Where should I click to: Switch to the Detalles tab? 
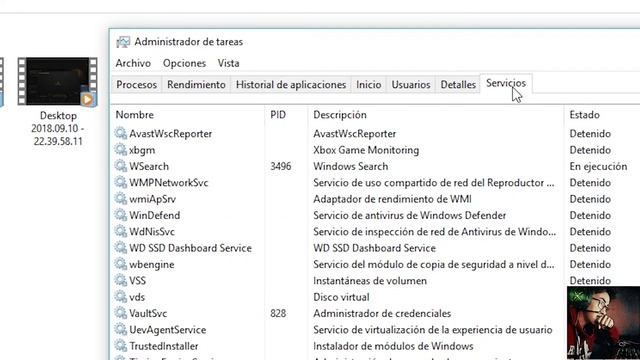click(x=458, y=84)
